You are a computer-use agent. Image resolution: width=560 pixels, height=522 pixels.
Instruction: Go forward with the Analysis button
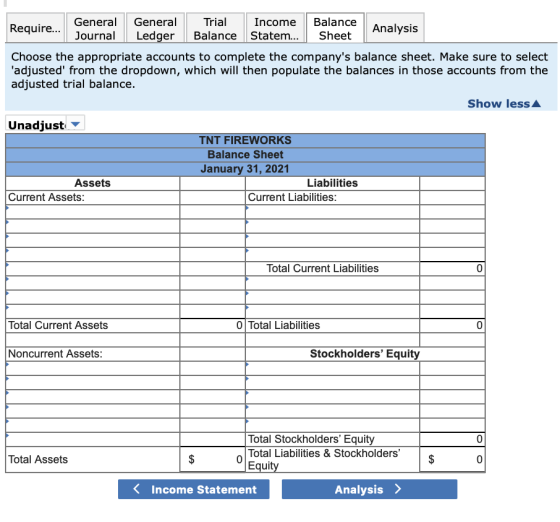(369, 489)
